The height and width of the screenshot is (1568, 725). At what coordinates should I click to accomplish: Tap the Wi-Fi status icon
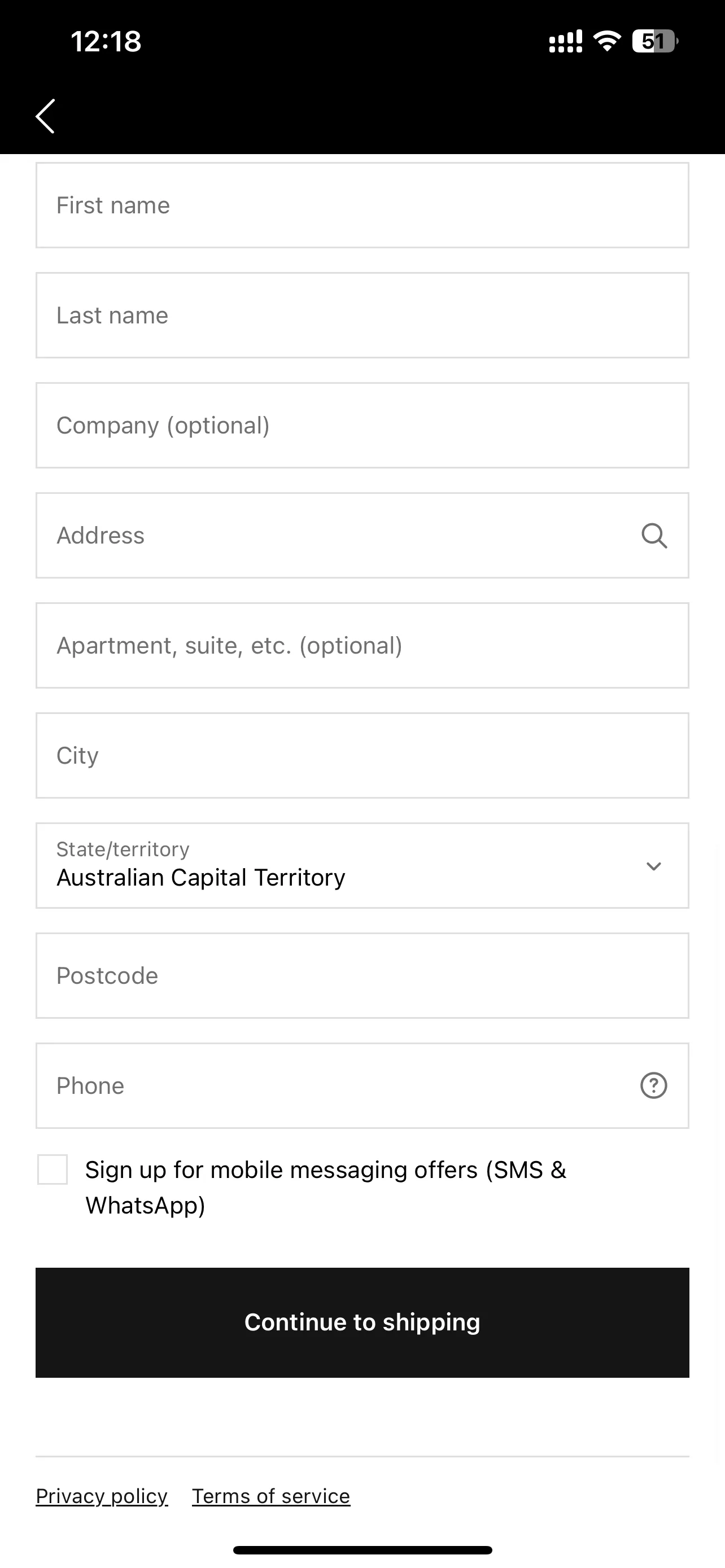[606, 41]
